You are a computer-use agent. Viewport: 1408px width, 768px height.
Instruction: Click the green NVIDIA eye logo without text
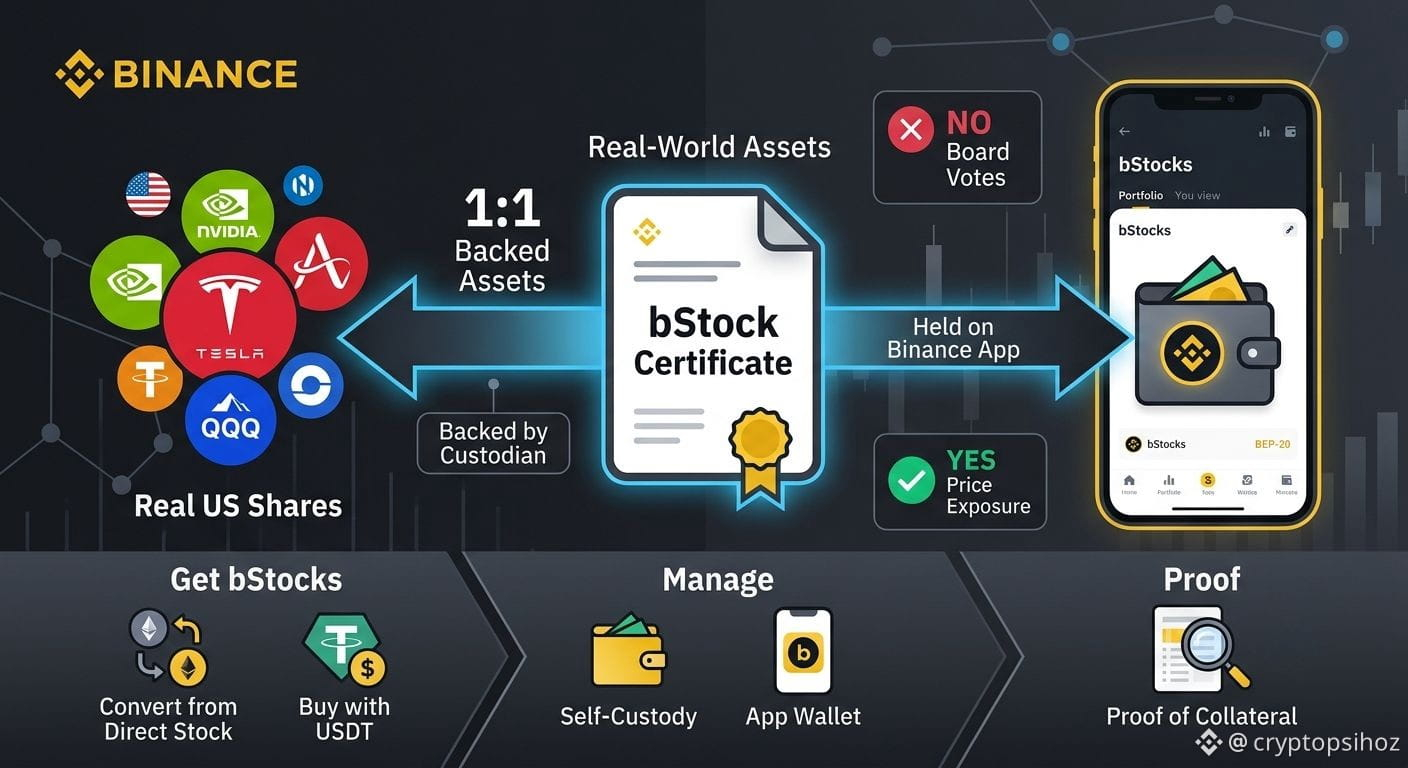(135, 283)
